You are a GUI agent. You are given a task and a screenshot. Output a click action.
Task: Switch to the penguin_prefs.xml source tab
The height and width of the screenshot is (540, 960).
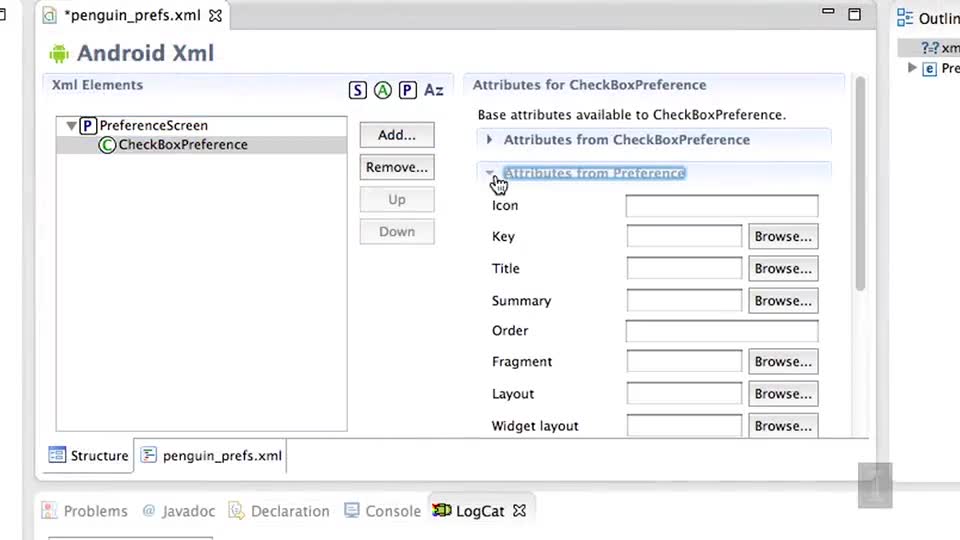tap(211, 456)
